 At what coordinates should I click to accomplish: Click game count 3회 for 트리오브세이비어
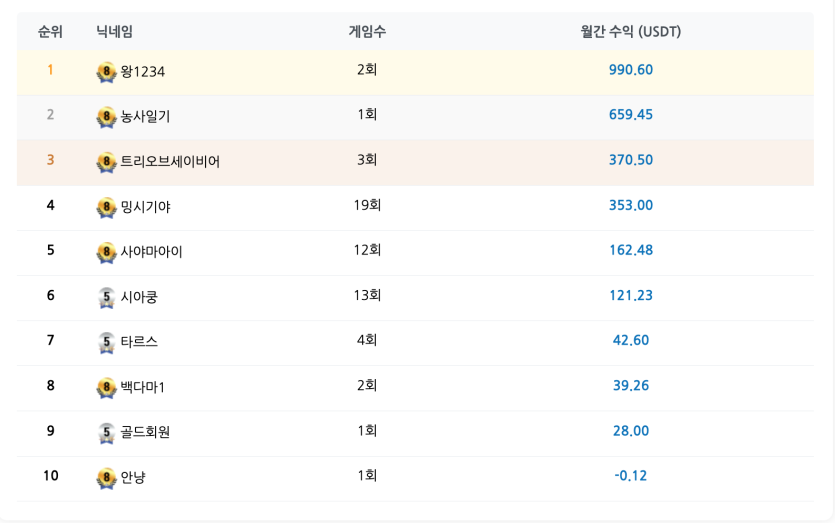(367, 160)
